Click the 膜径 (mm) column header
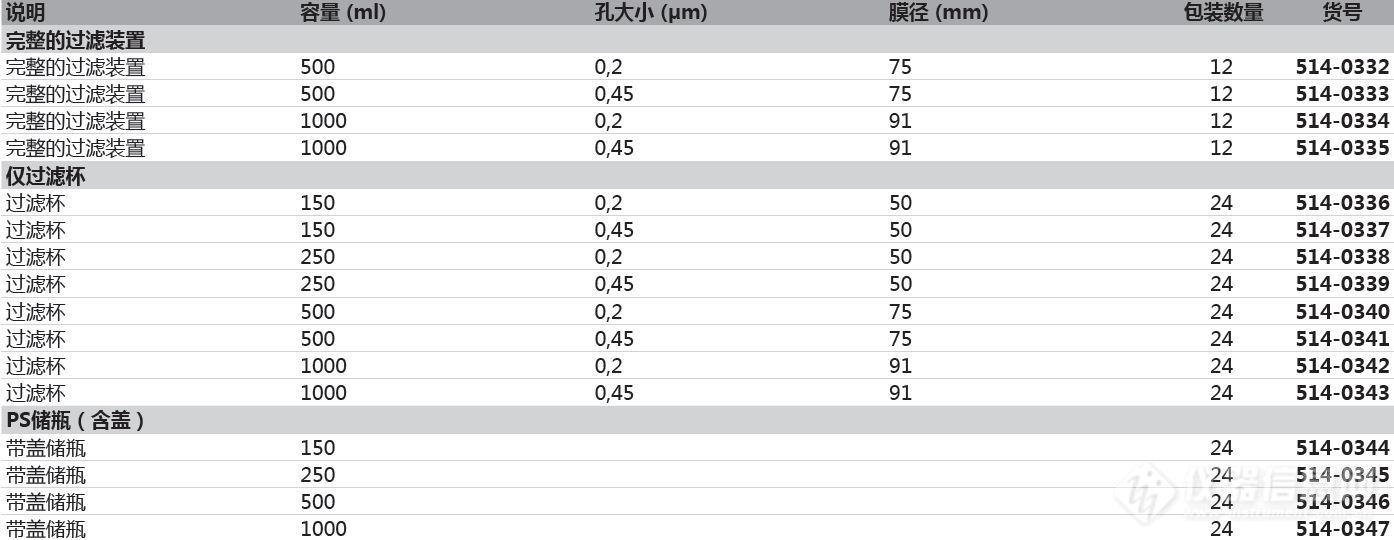The image size is (1394, 540). [938, 13]
